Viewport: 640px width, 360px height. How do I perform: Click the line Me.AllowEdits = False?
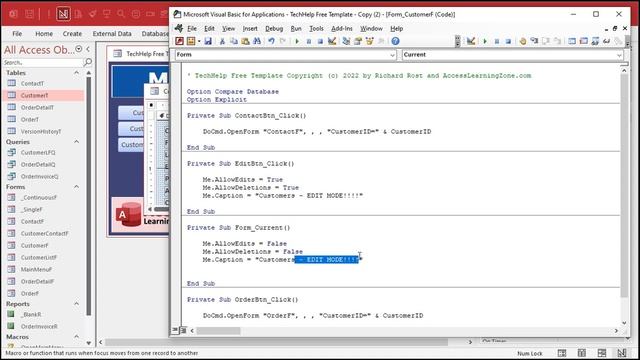244,244
